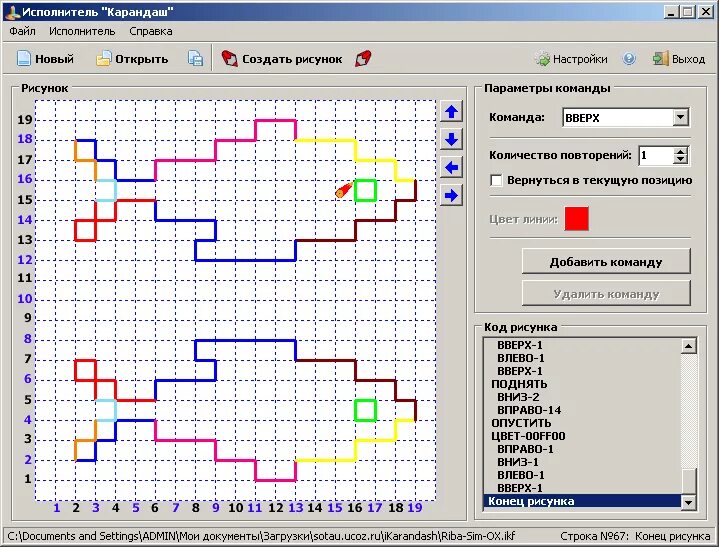Click the blue up arrow button
This screenshot has height=547, width=719.
(x=452, y=111)
